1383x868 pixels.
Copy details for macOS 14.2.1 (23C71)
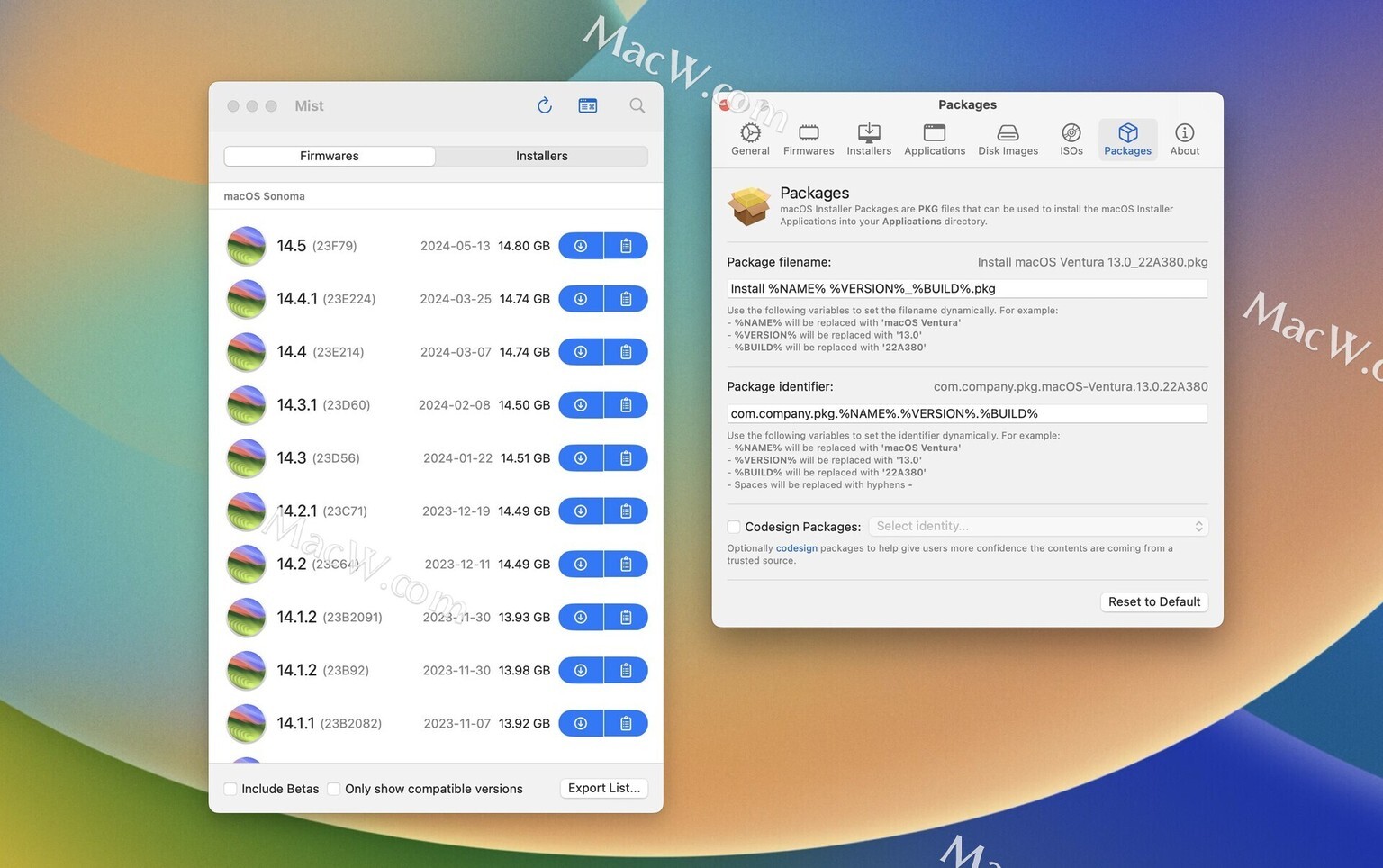click(626, 511)
